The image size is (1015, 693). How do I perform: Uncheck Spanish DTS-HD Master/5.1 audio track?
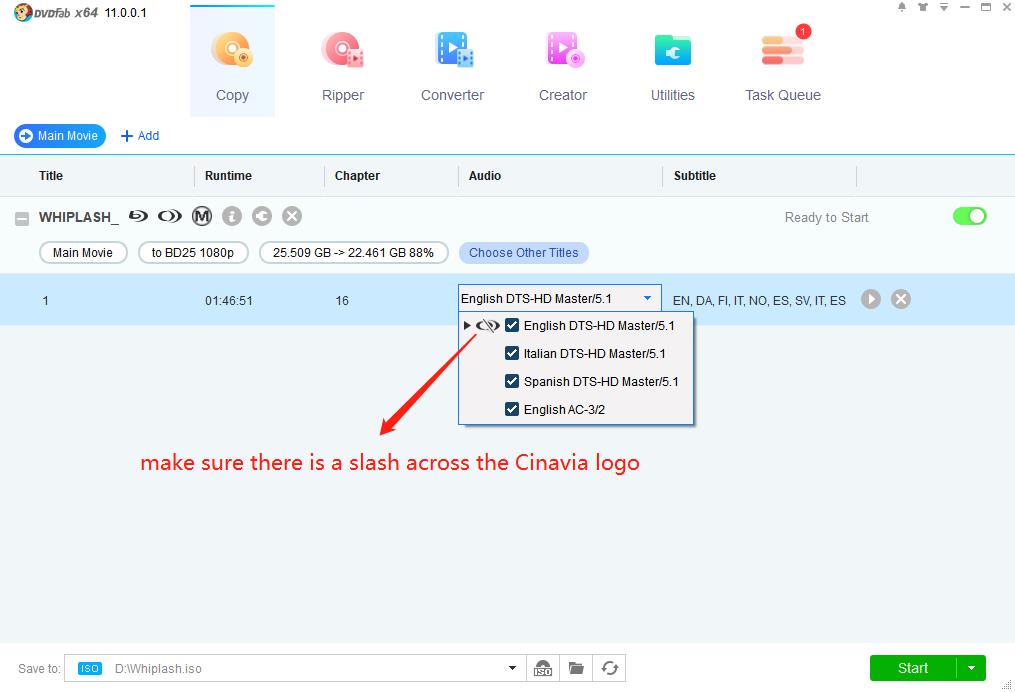coord(512,381)
